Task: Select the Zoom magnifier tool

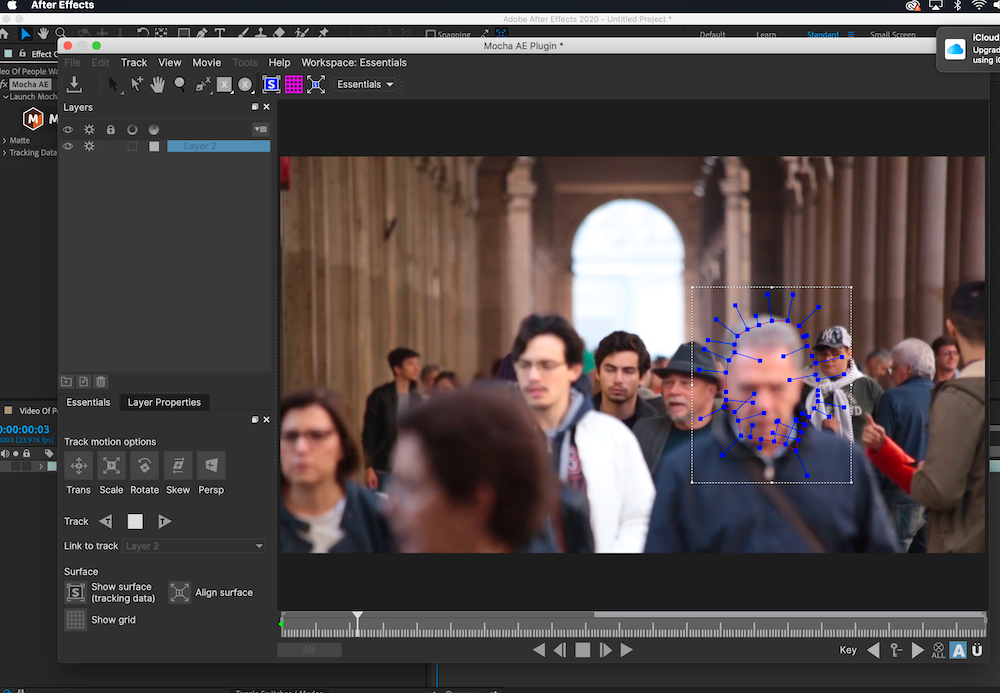Action: (x=180, y=85)
